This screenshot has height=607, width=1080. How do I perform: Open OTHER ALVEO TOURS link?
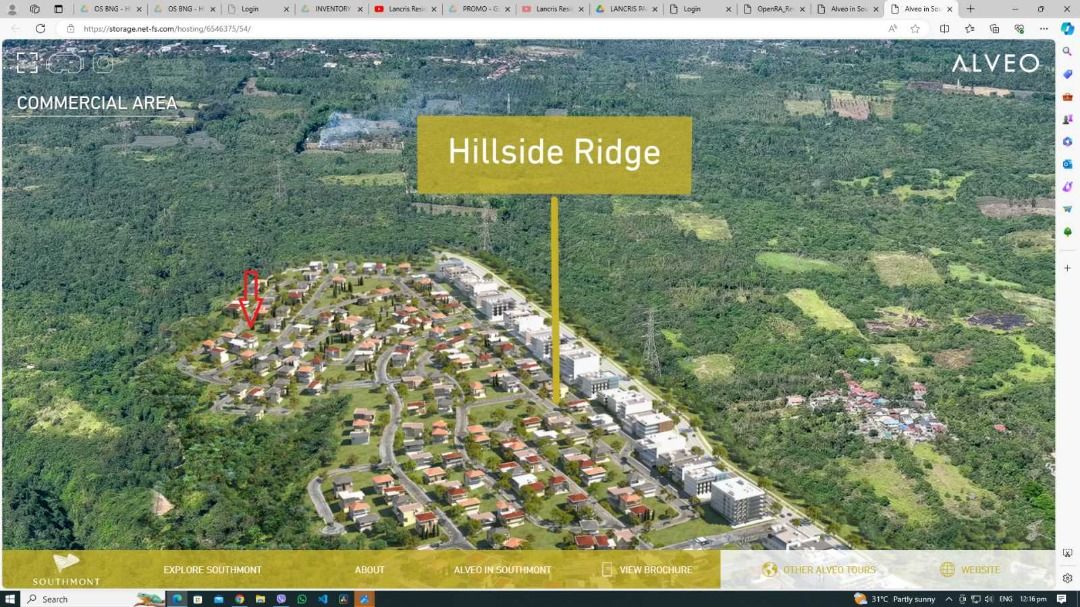click(x=829, y=570)
